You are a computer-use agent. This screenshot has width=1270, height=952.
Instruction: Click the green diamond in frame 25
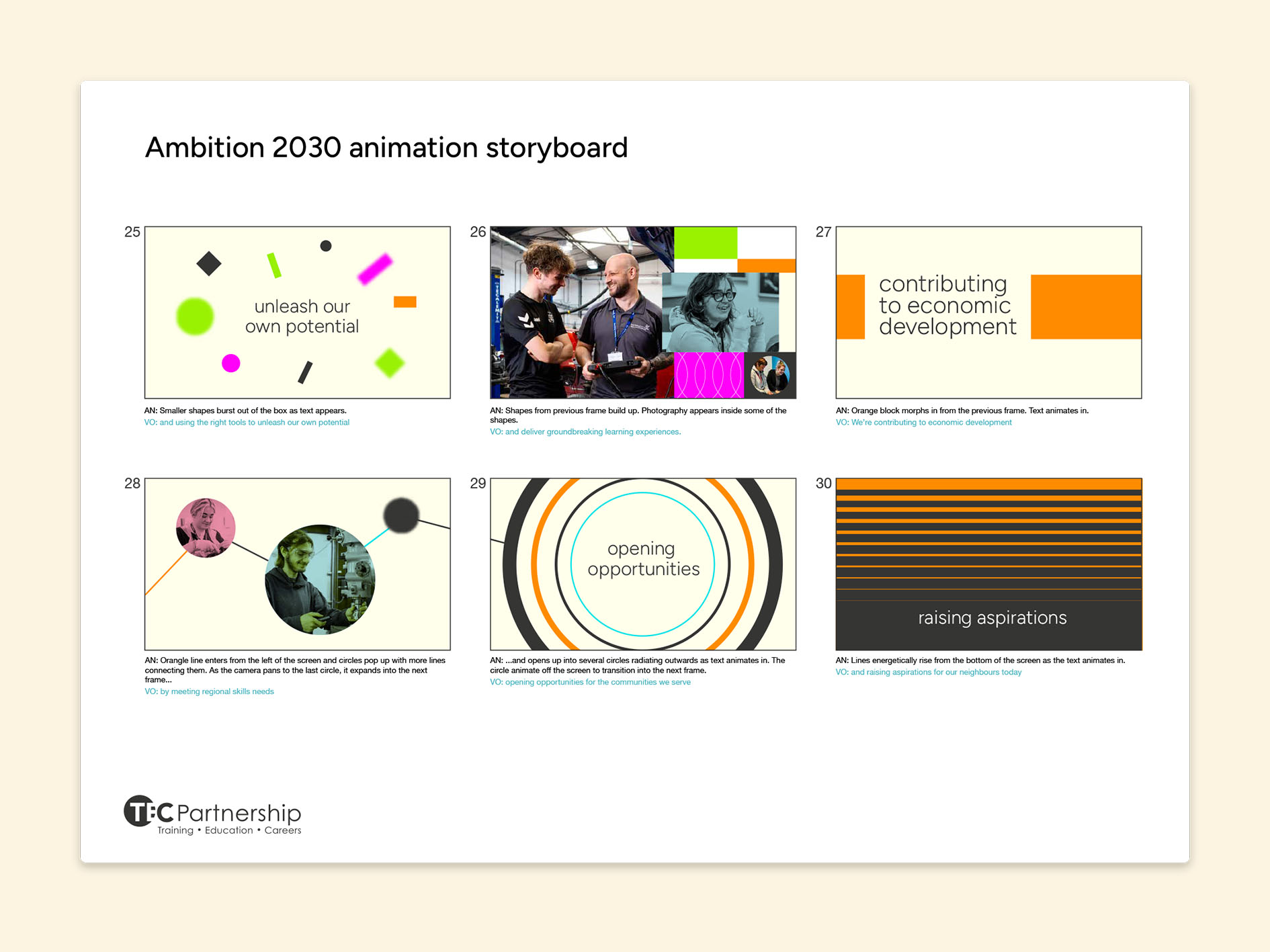pos(389,363)
